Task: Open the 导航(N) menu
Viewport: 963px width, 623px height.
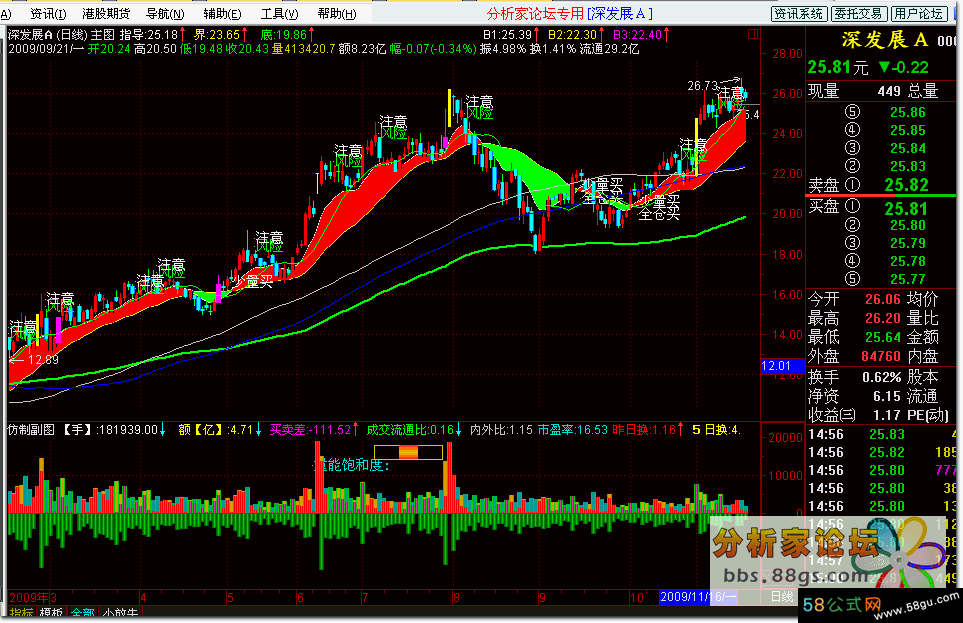Action: click(x=165, y=14)
